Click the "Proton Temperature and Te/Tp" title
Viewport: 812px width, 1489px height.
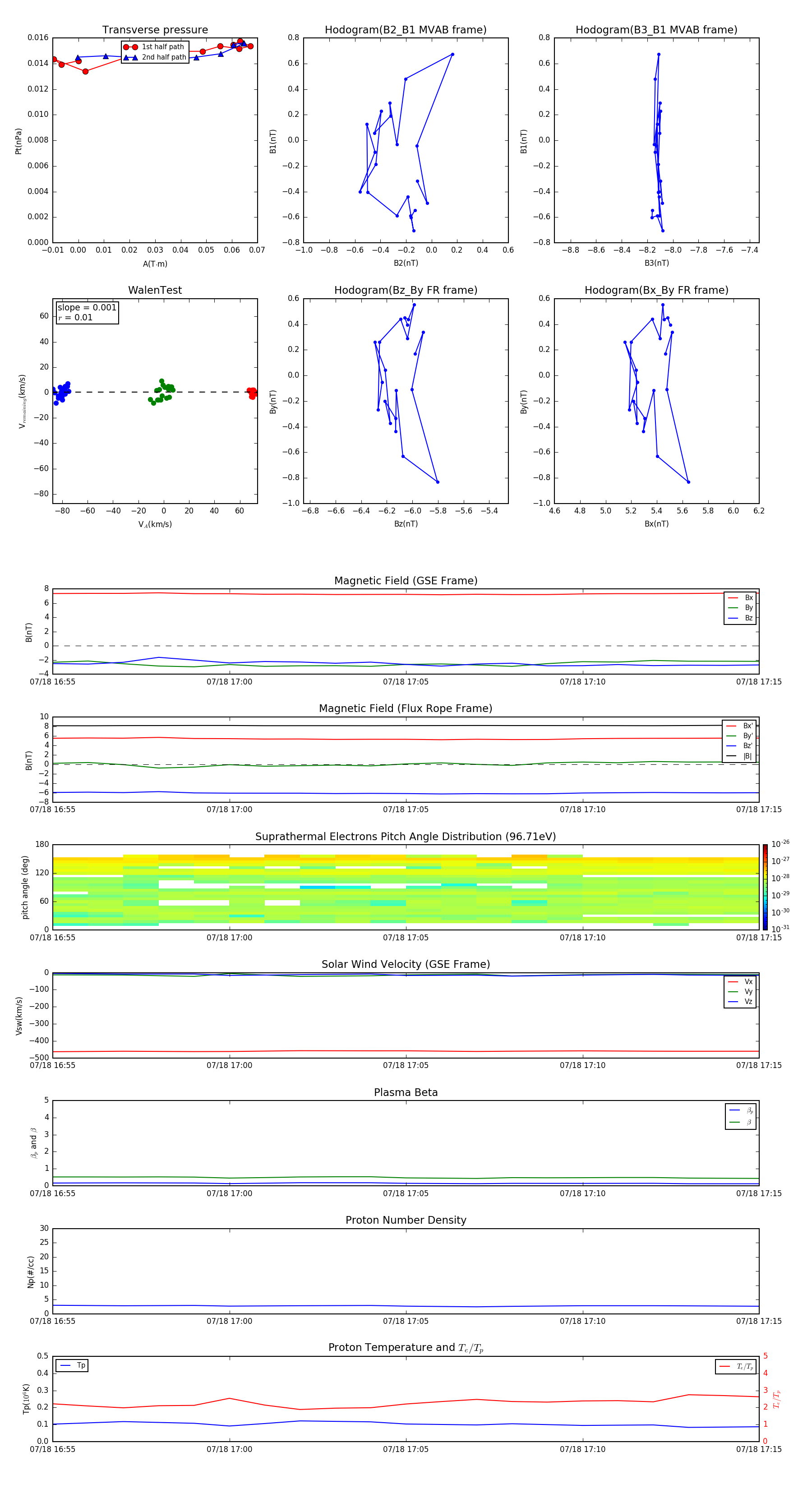406,1347
